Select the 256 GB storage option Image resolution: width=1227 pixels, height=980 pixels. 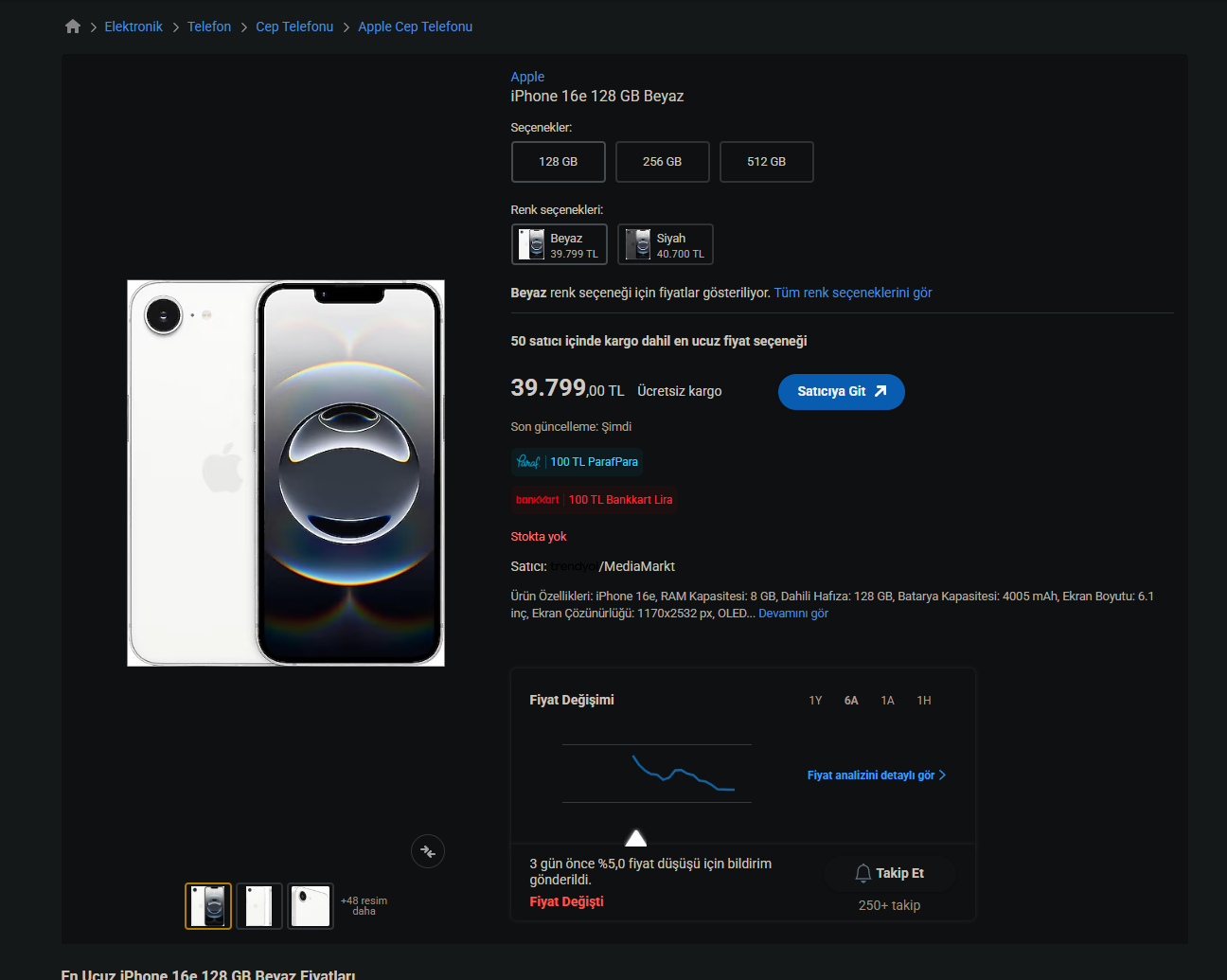pos(663,162)
